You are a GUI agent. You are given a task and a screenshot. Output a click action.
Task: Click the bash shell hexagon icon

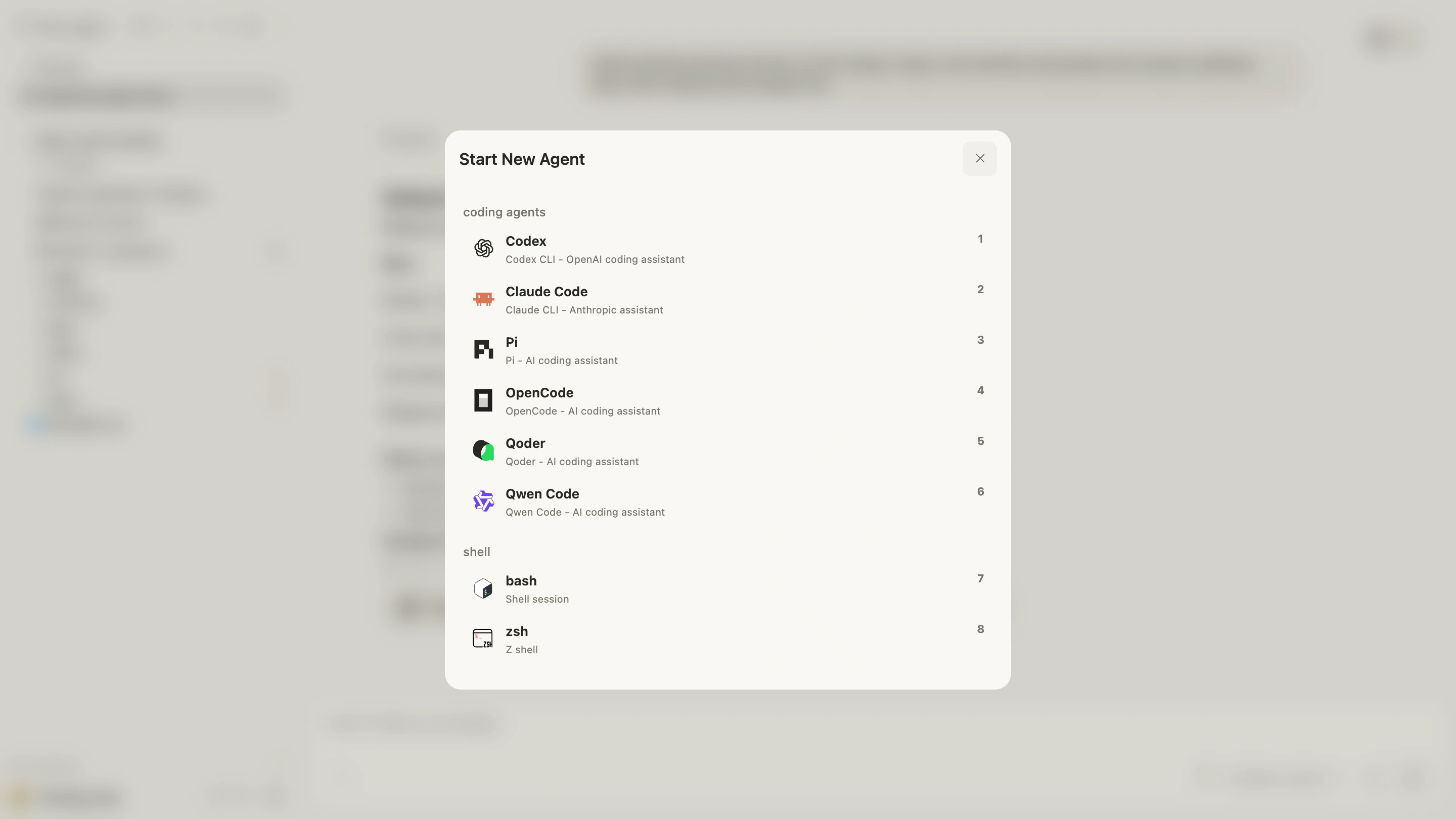tap(483, 588)
